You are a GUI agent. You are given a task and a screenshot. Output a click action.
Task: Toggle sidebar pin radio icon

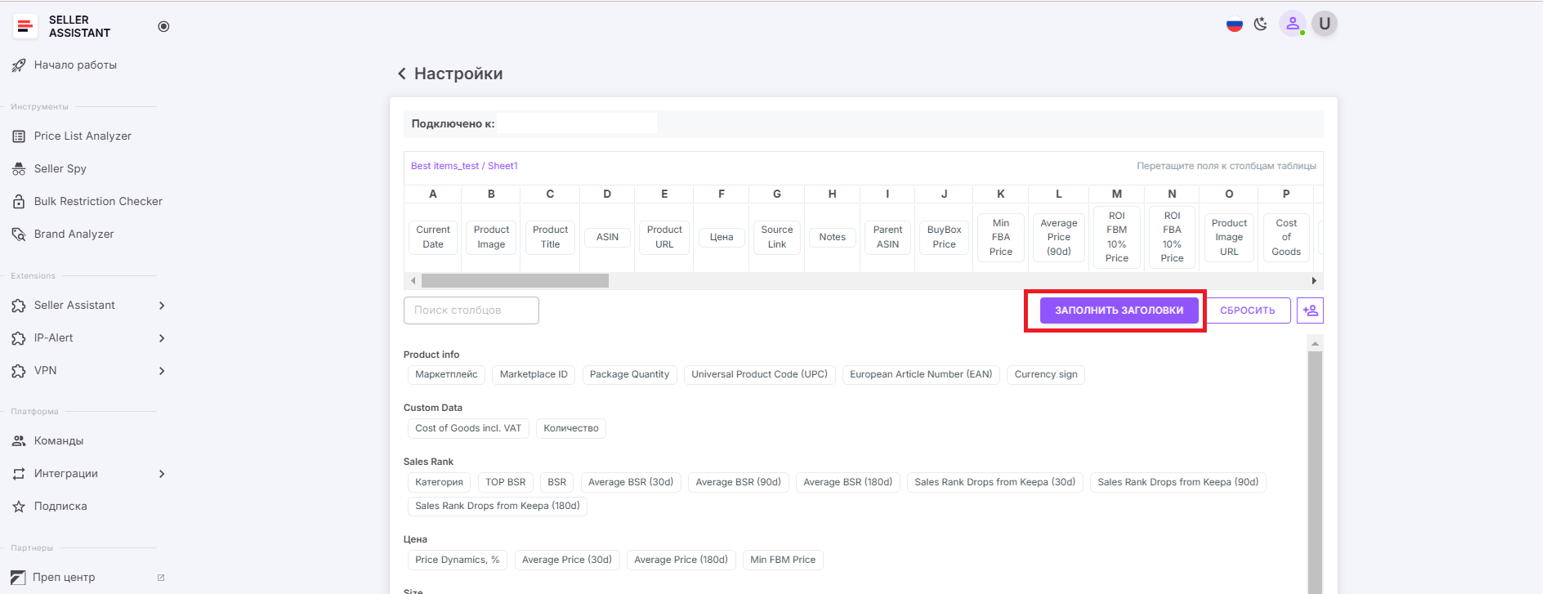[x=163, y=26]
